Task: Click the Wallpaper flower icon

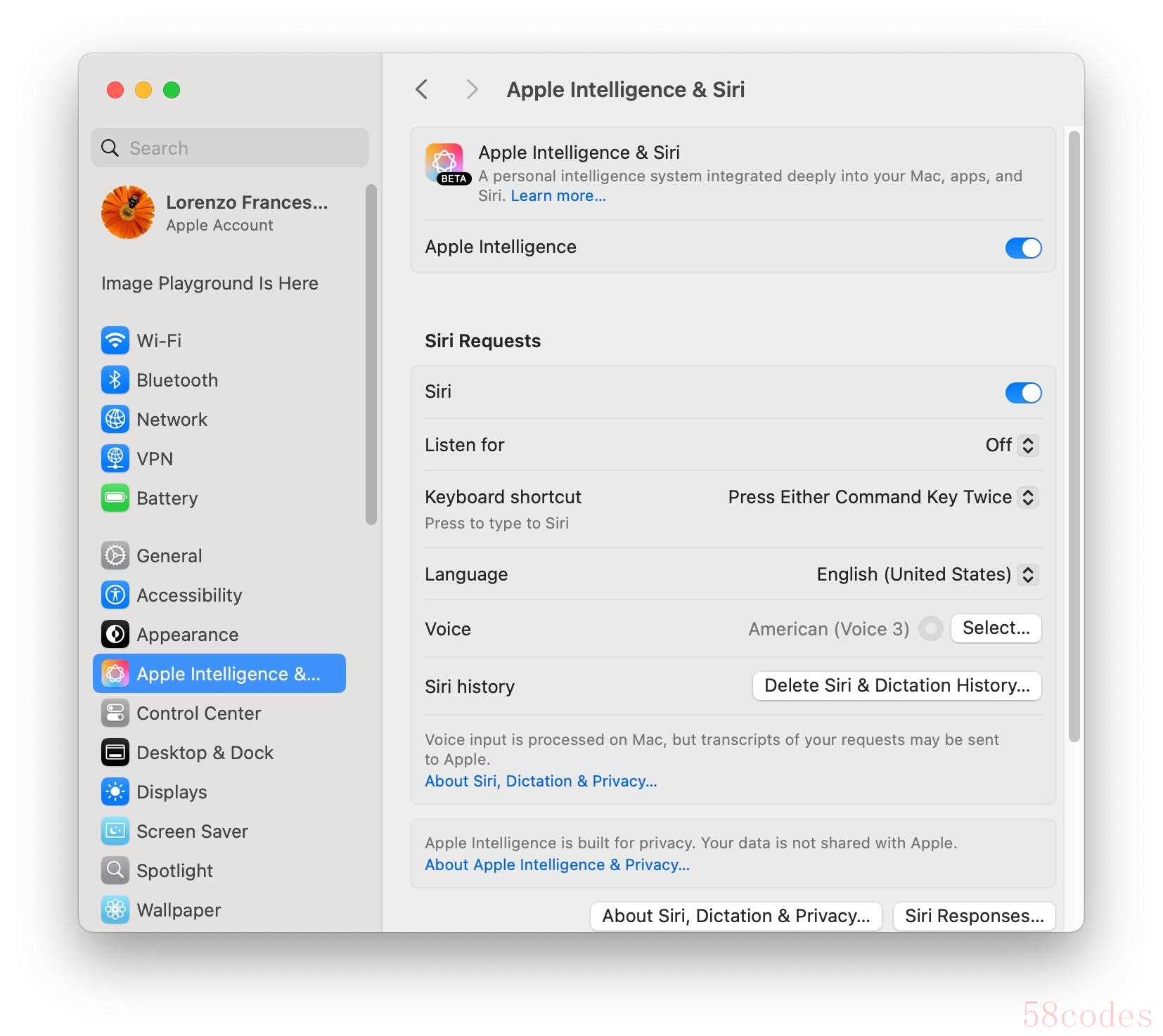Action: click(115, 910)
